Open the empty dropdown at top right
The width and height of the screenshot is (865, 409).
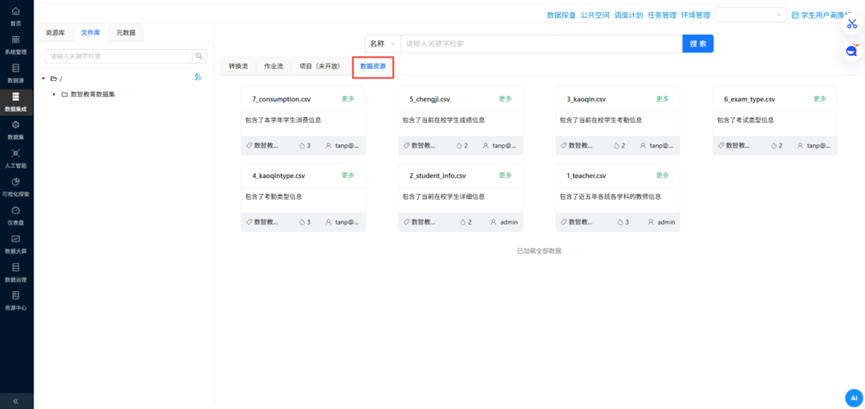(750, 15)
